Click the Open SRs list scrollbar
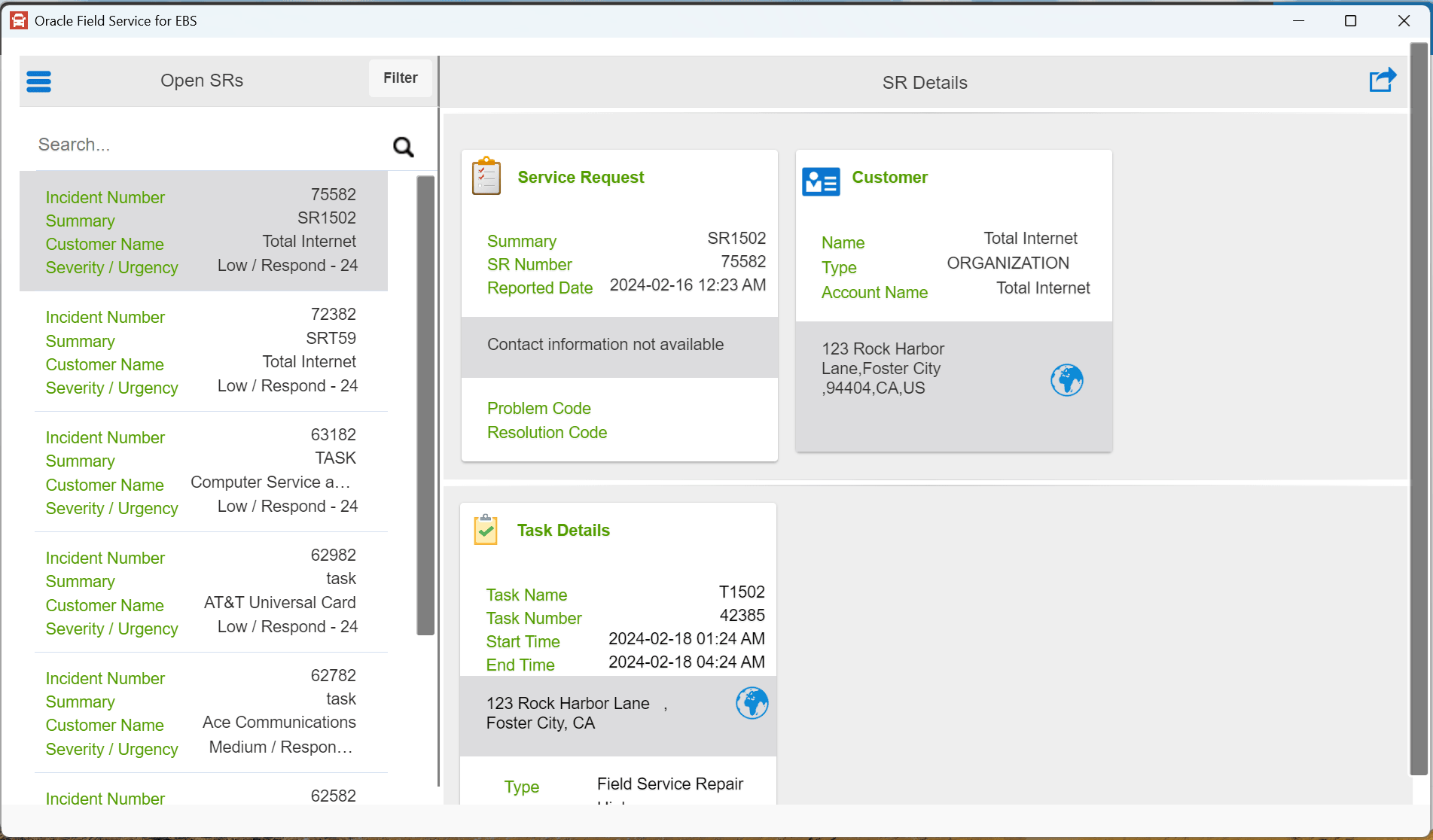The image size is (1433, 840). tap(425, 405)
